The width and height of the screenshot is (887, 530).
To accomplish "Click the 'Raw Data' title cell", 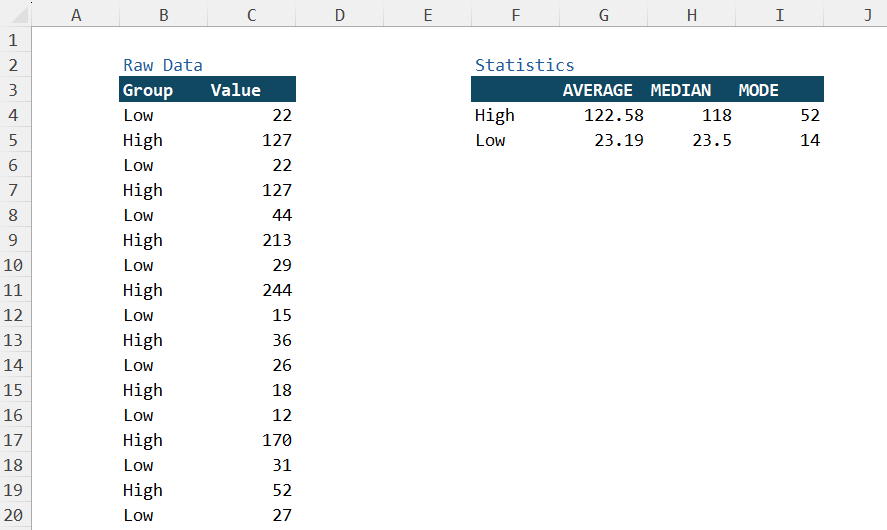I will [x=163, y=65].
